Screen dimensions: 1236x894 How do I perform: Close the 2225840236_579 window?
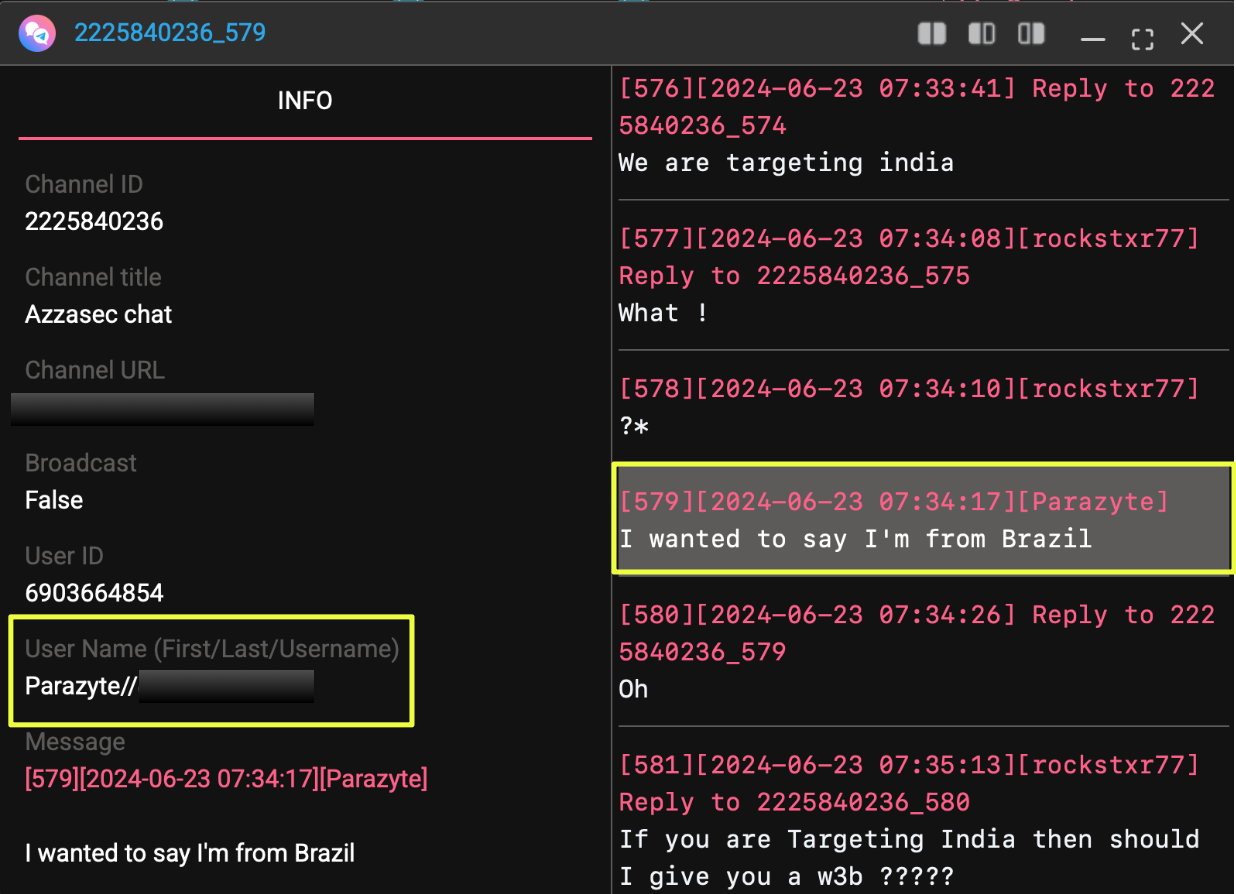point(1192,34)
